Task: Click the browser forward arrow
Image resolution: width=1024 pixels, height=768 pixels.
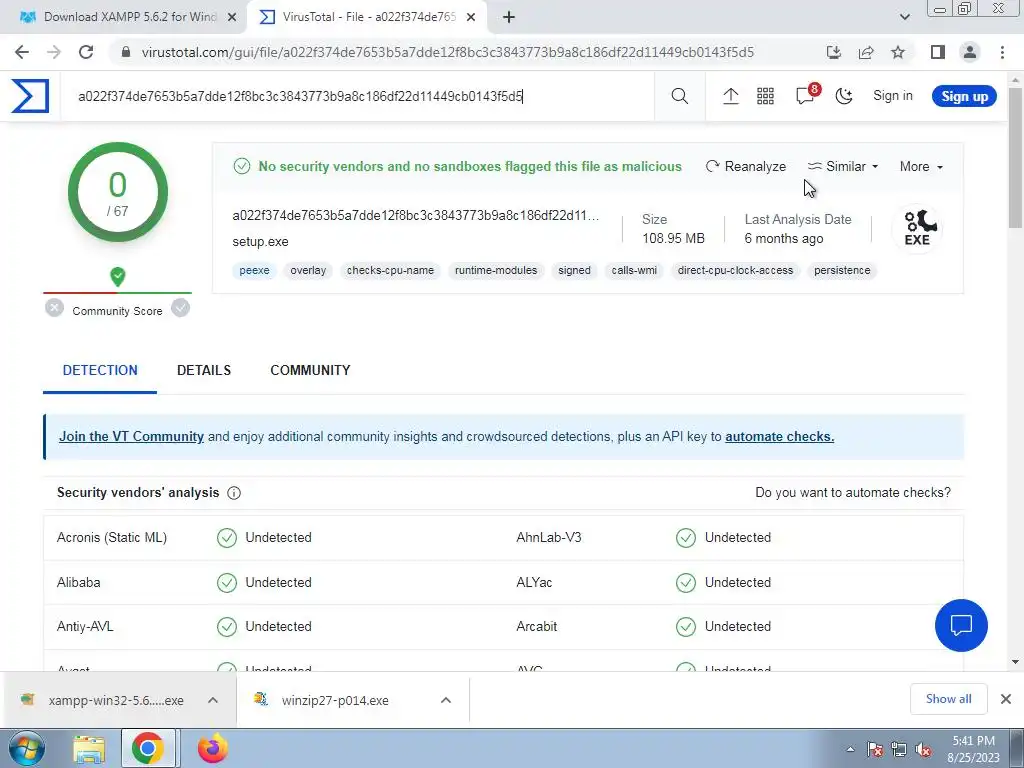Action: click(x=54, y=52)
